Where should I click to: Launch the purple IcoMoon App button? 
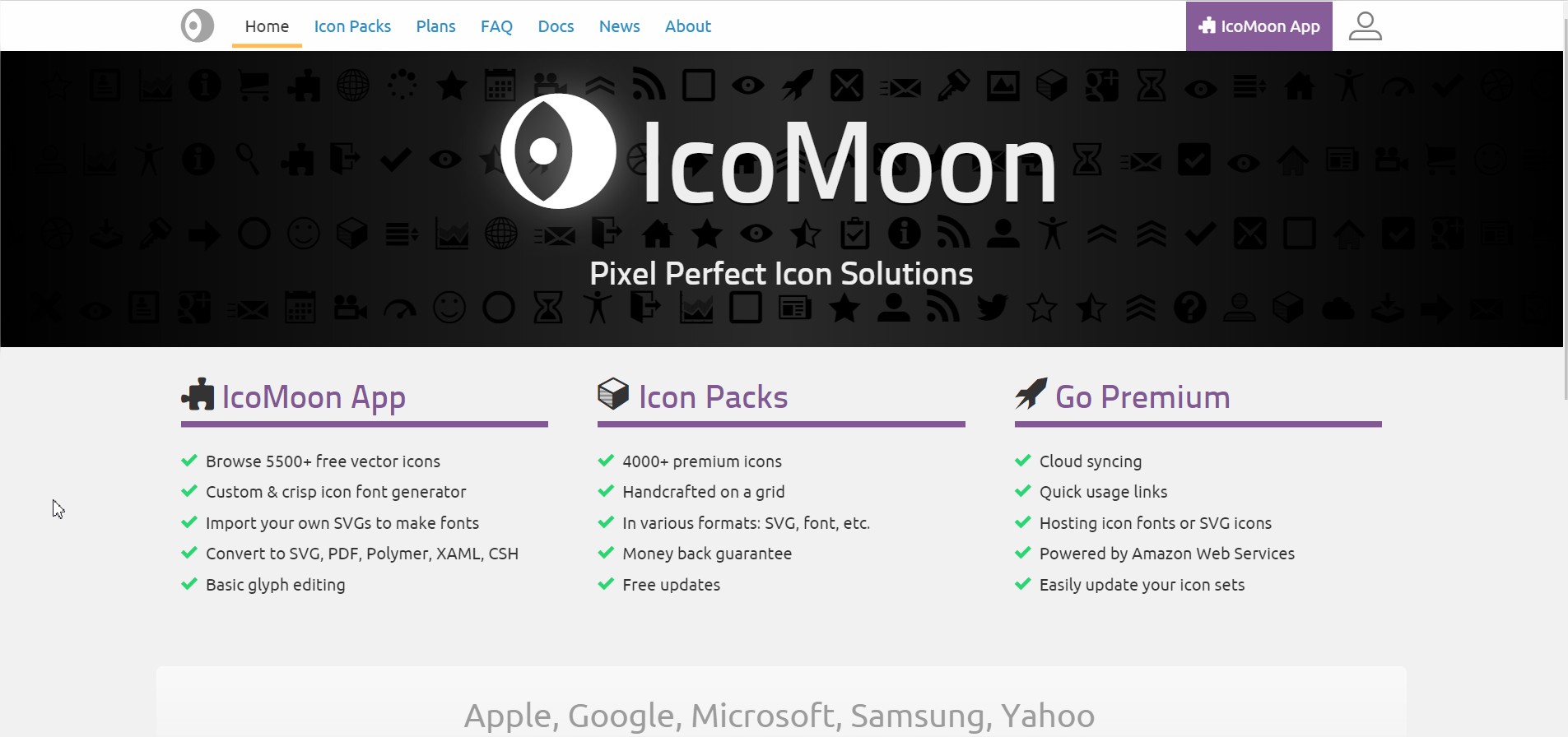tap(1259, 26)
